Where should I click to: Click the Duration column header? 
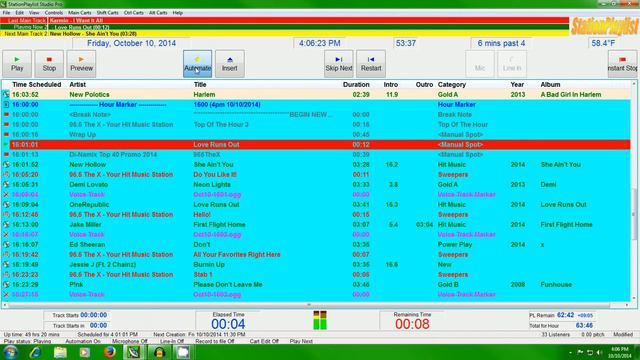(356, 84)
